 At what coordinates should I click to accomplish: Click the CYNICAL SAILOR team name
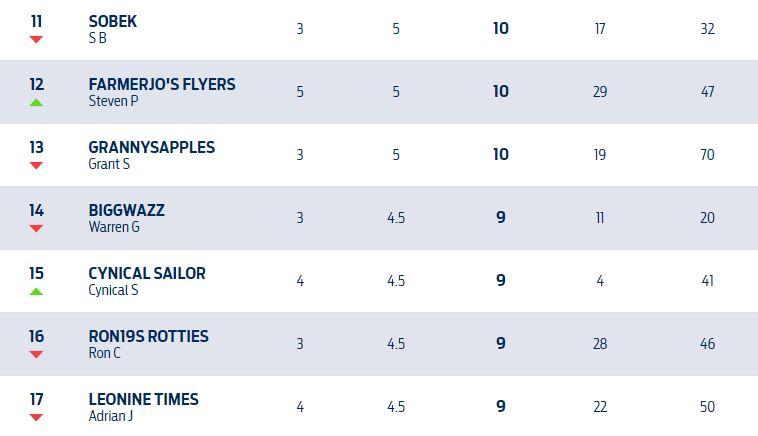coord(147,273)
